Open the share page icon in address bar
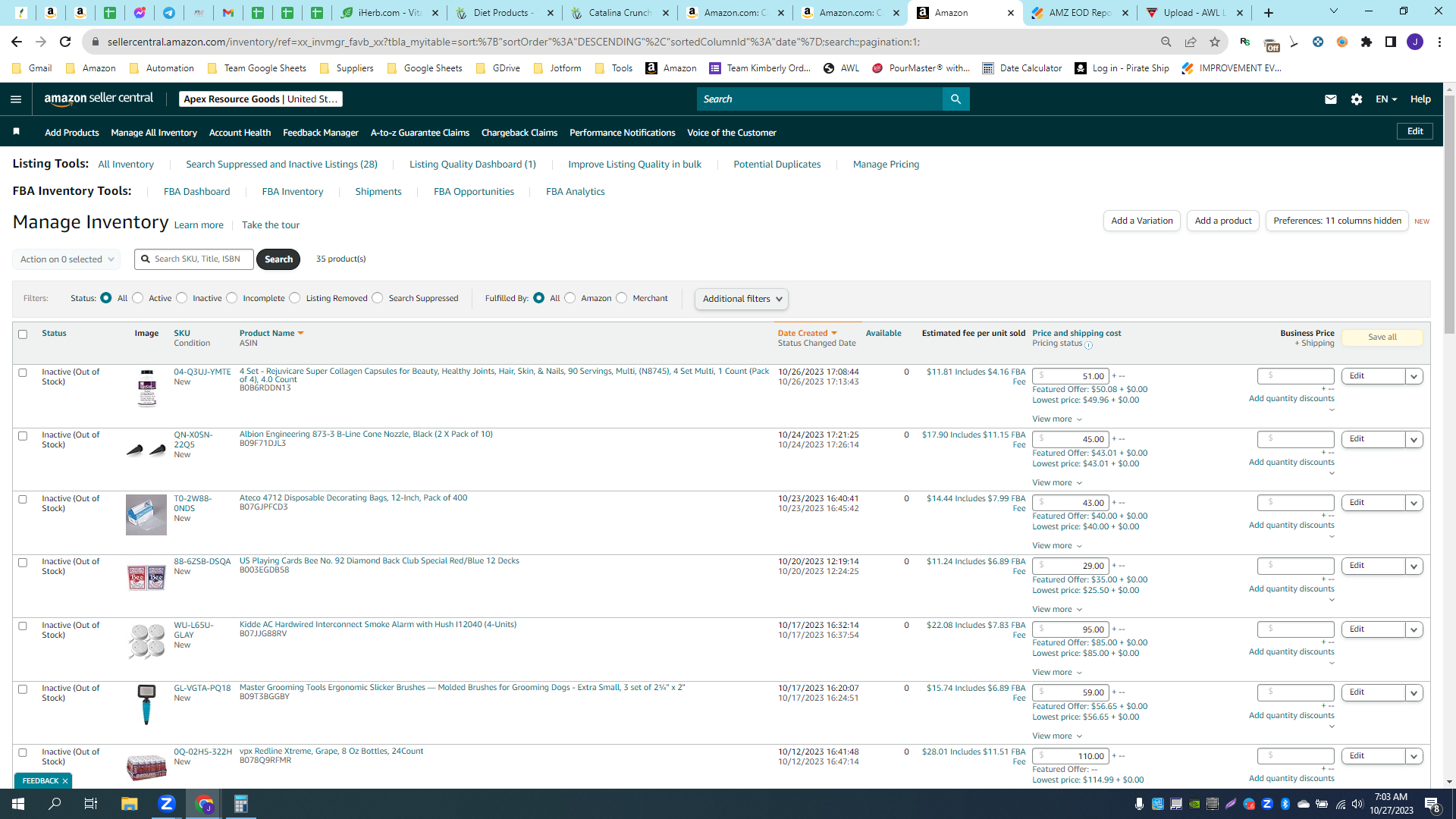 [1191, 42]
